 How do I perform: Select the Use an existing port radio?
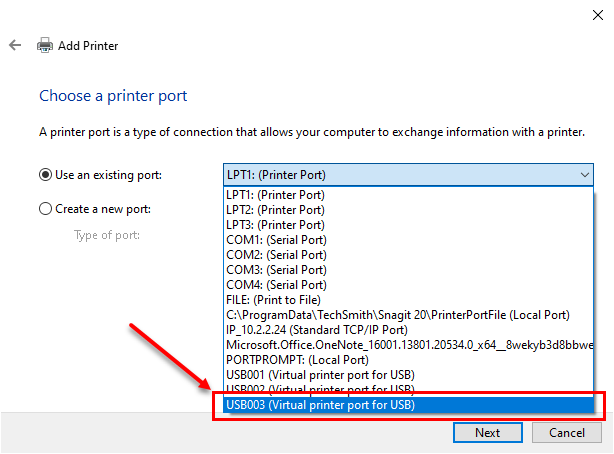tap(45, 175)
